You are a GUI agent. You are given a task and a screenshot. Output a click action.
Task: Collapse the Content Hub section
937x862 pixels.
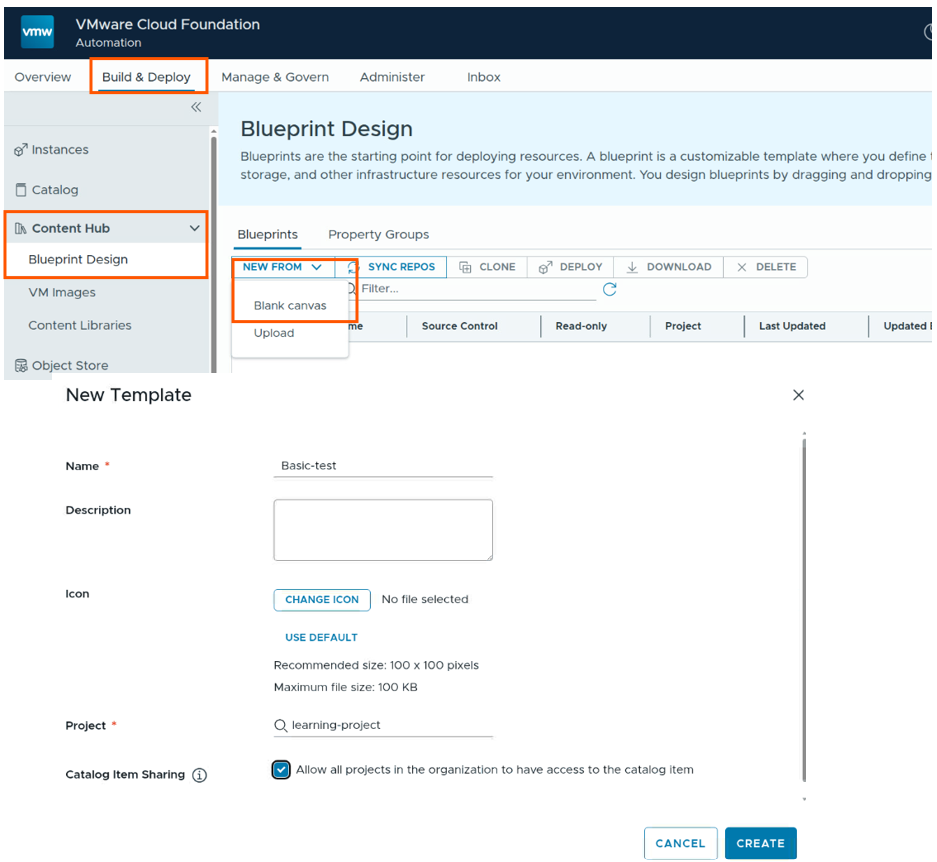point(194,228)
